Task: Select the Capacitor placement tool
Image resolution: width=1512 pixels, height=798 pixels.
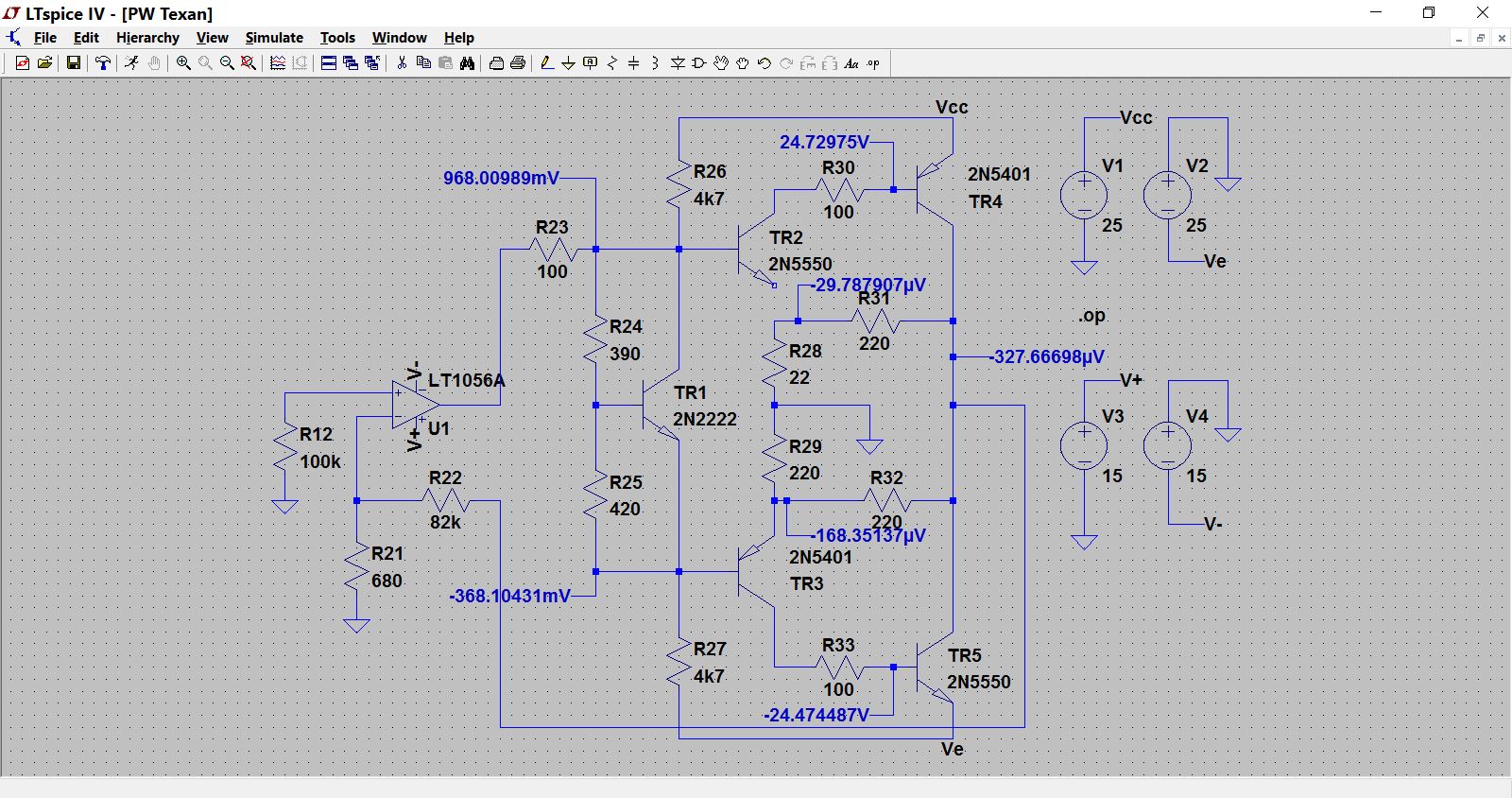Action: tap(634, 63)
